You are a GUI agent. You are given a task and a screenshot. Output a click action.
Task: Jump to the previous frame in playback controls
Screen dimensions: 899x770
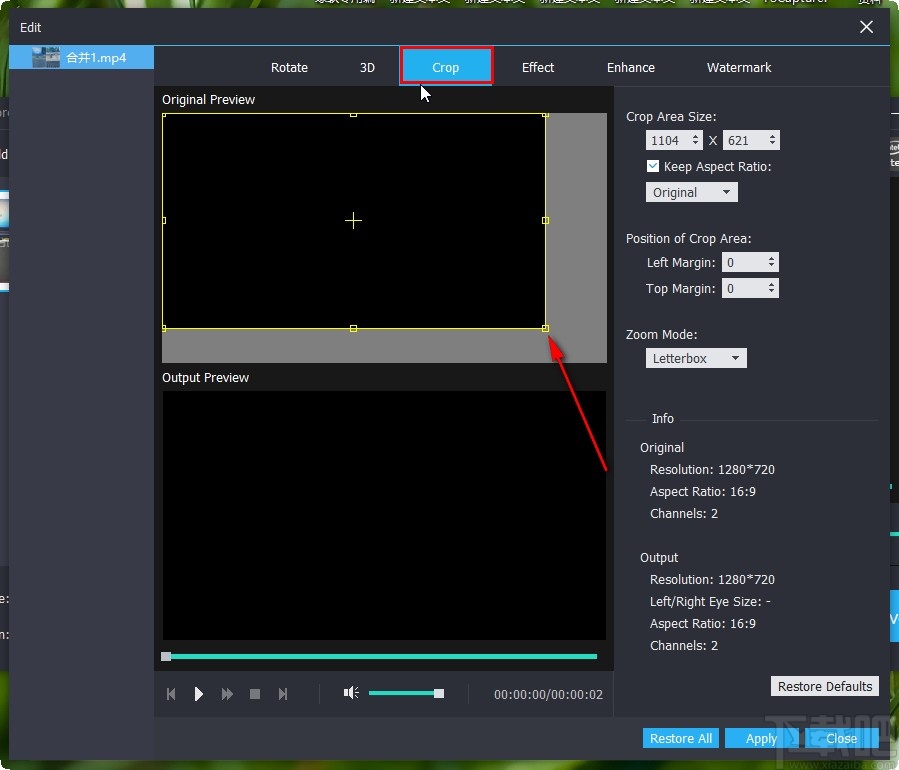[x=171, y=694]
